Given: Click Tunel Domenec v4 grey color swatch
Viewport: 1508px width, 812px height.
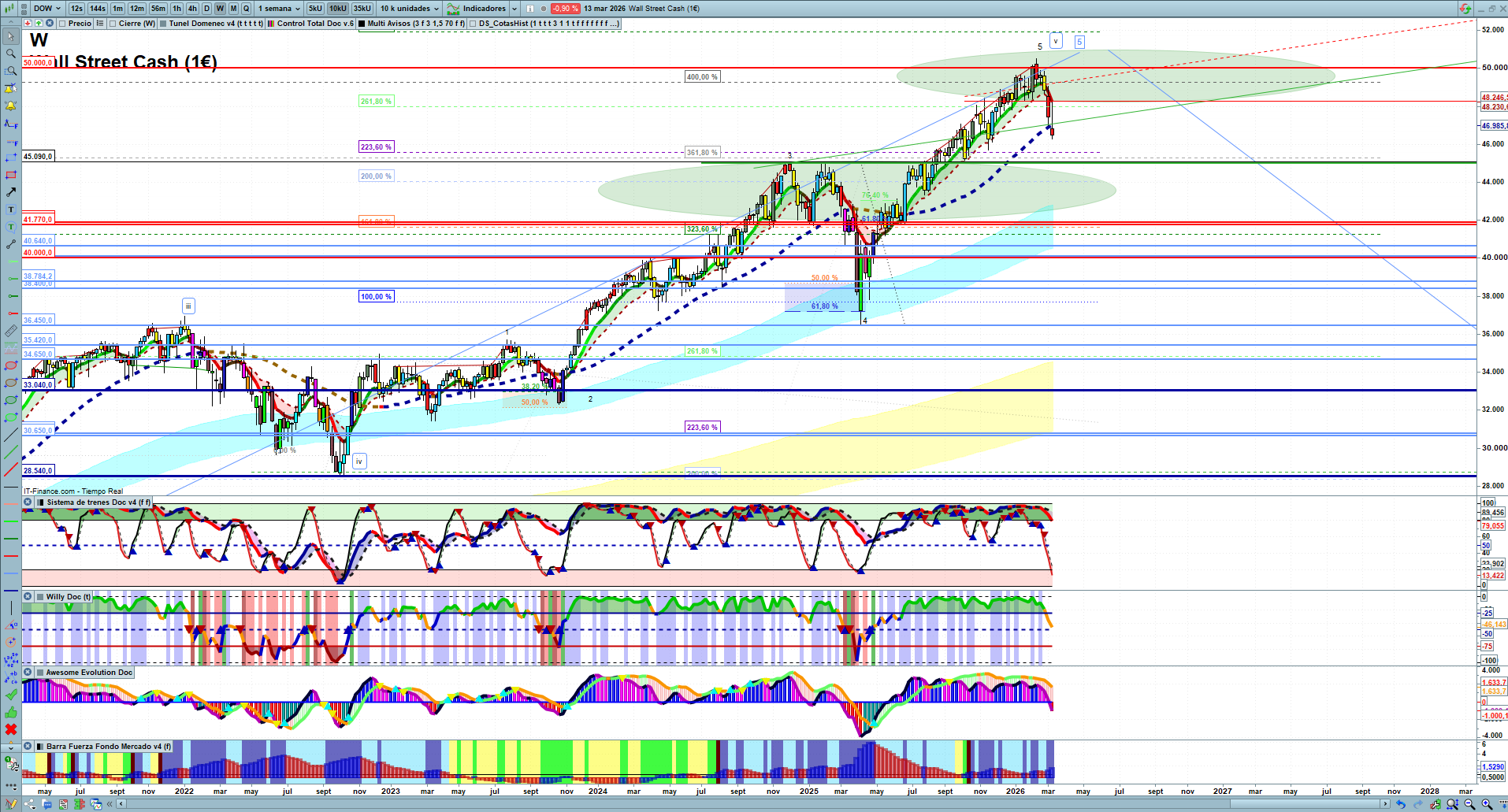Looking at the screenshot, I should click(x=163, y=24).
